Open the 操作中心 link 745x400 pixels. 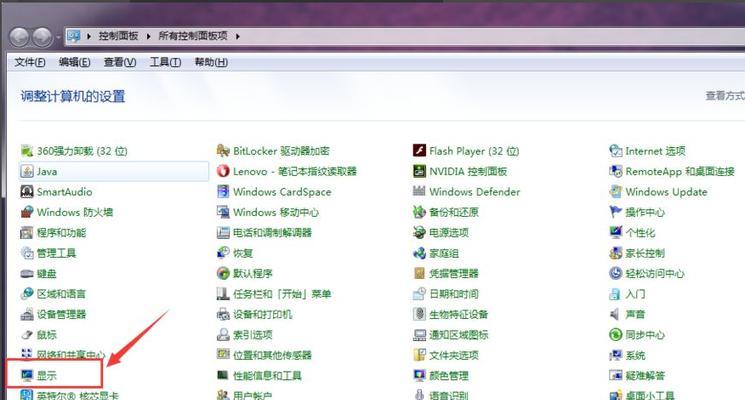pyautogui.click(x=645, y=212)
